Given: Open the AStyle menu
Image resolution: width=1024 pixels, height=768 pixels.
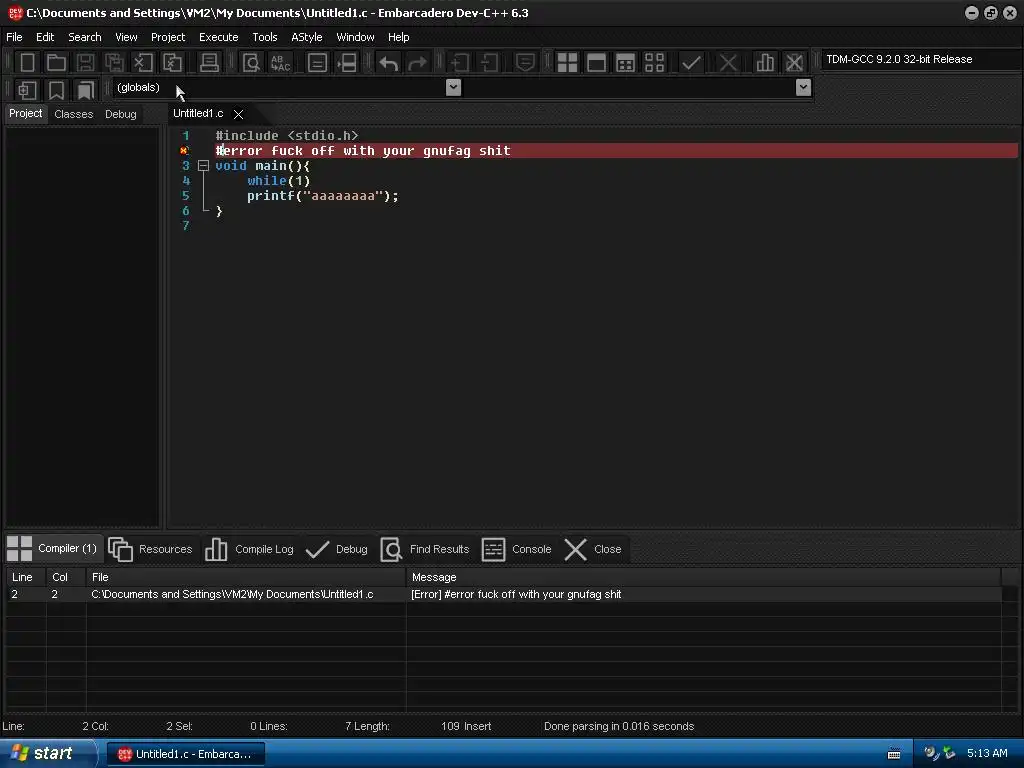Looking at the screenshot, I should tap(307, 37).
